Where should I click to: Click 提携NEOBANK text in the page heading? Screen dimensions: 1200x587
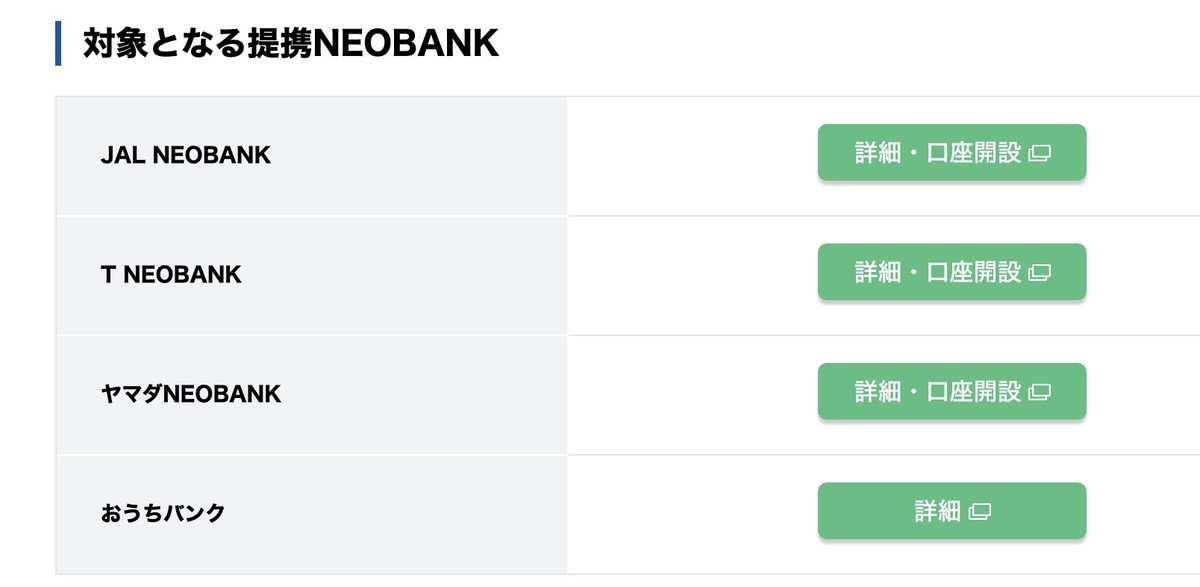(372, 44)
